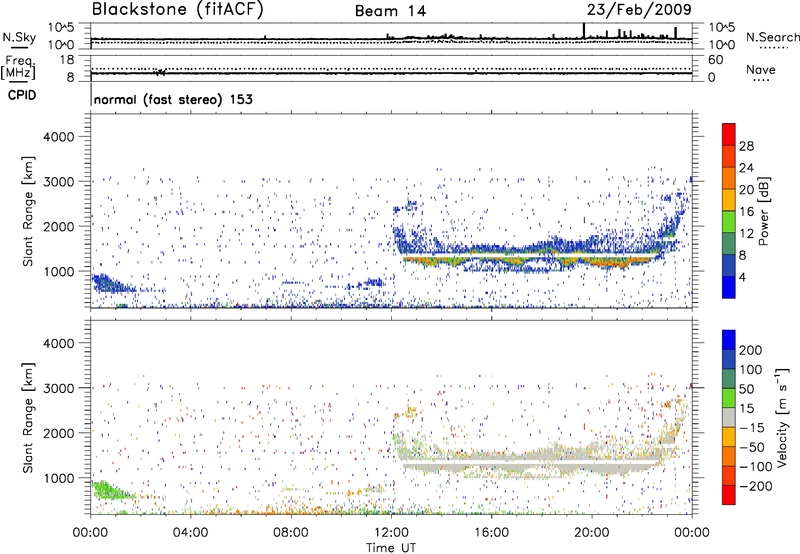This screenshot has height=554, width=800.
Task: Click the '4000' tick on the power panel
Action: (58, 137)
